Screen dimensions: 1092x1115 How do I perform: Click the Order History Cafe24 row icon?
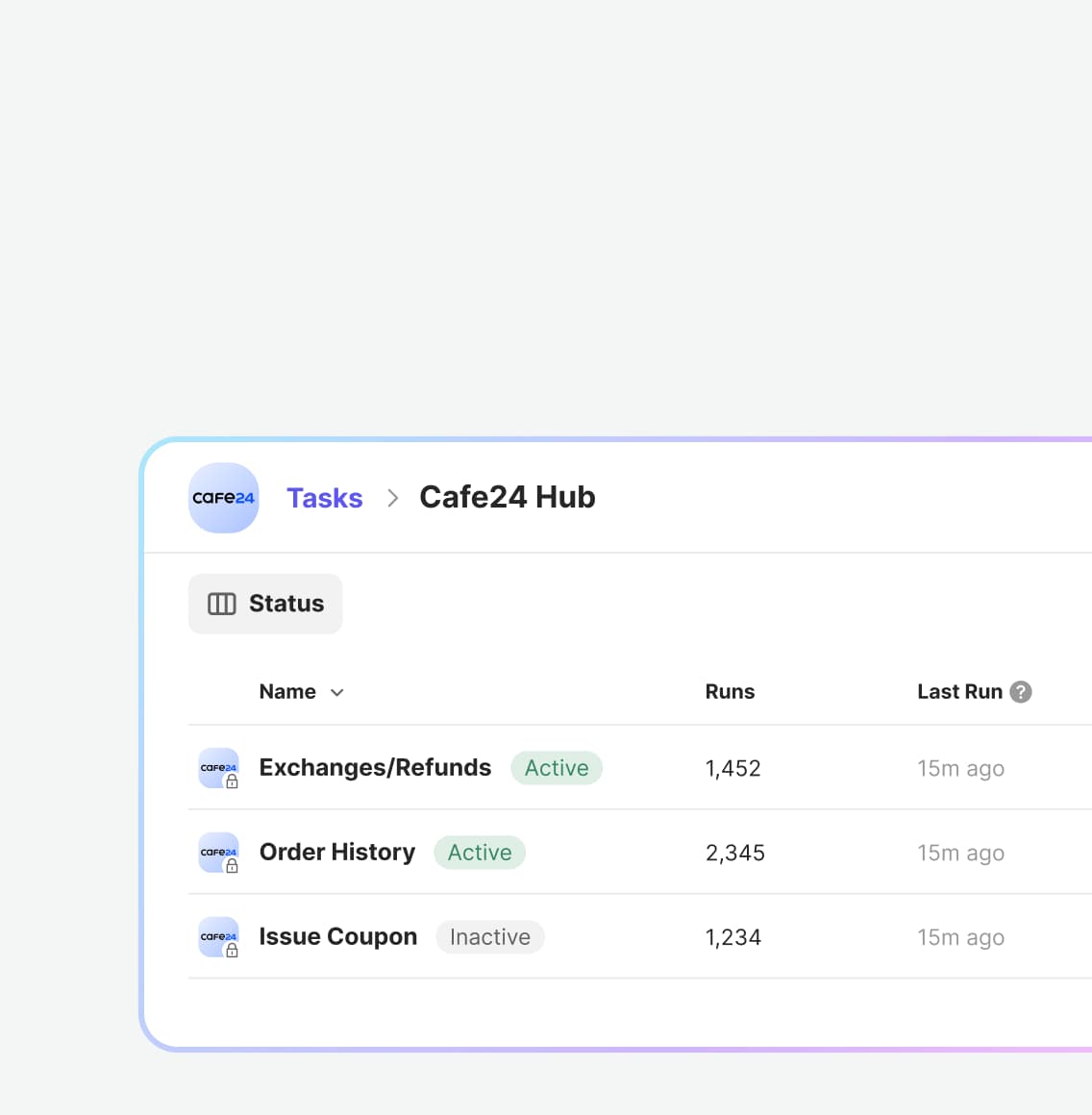point(218,853)
